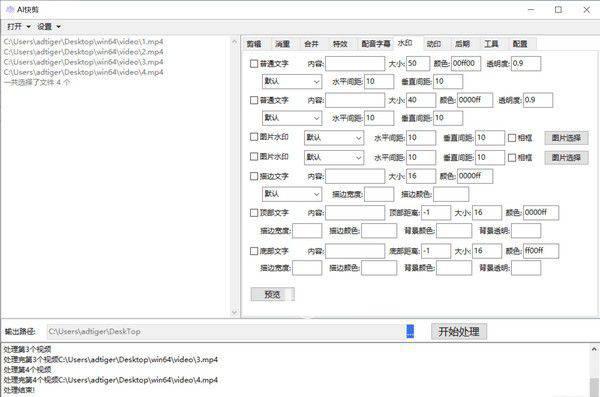Enable the 底部文字 checkbox
Screen dimensions: 600x397
tap(254, 251)
